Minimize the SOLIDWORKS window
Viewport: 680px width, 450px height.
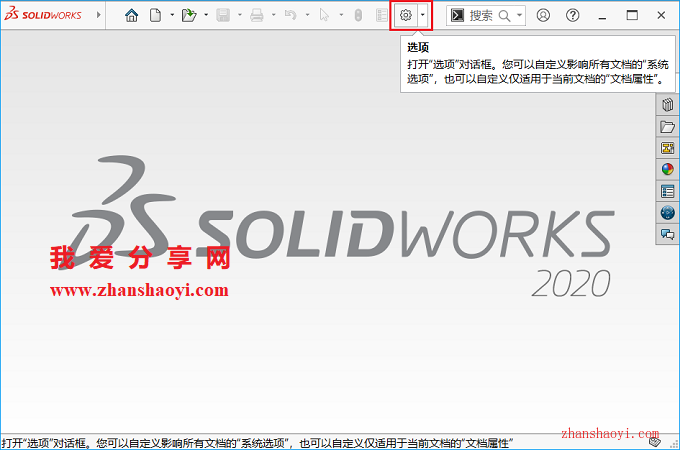[x=602, y=16]
